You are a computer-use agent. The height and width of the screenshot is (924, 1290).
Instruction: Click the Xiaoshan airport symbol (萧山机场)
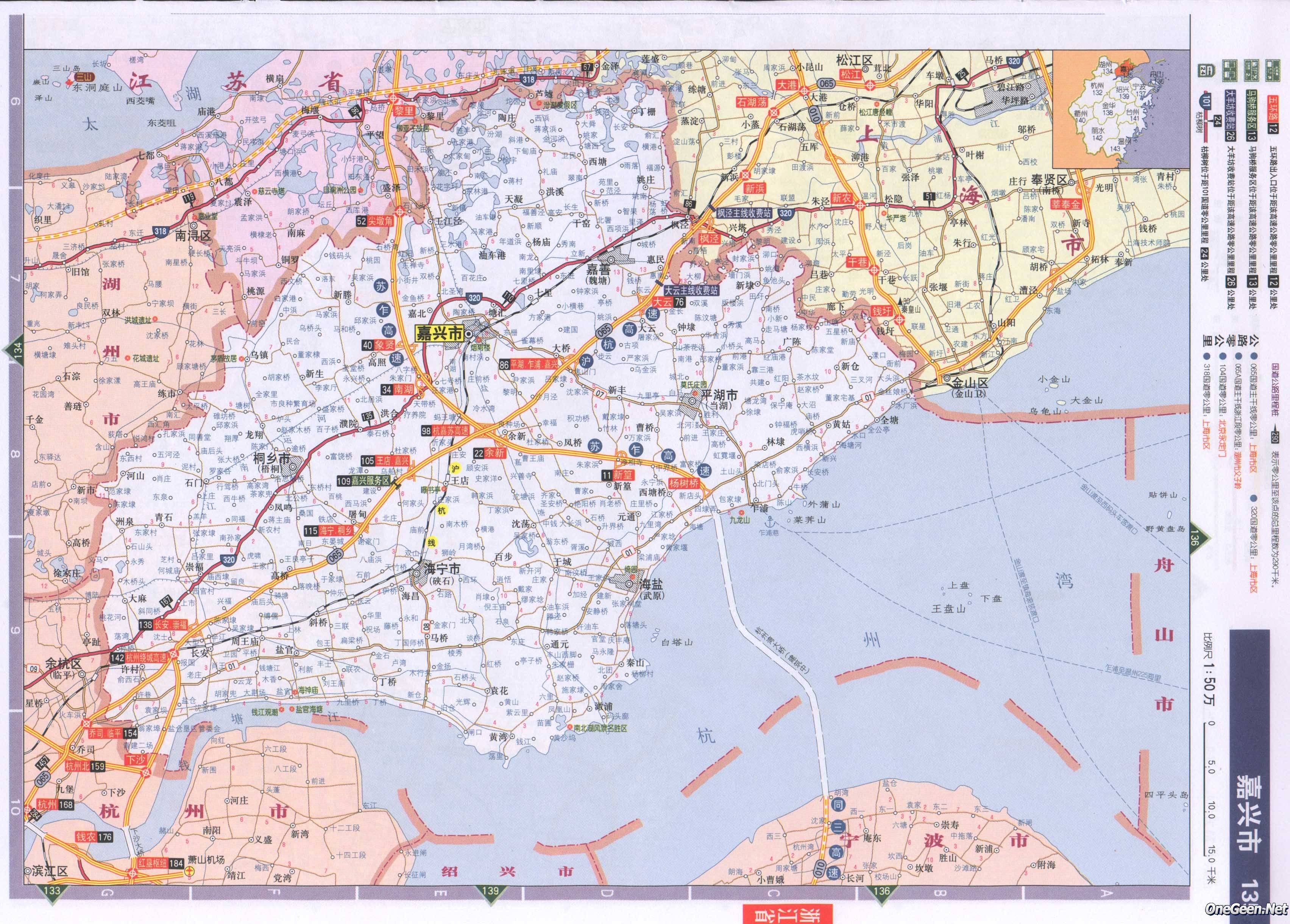[190, 871]
